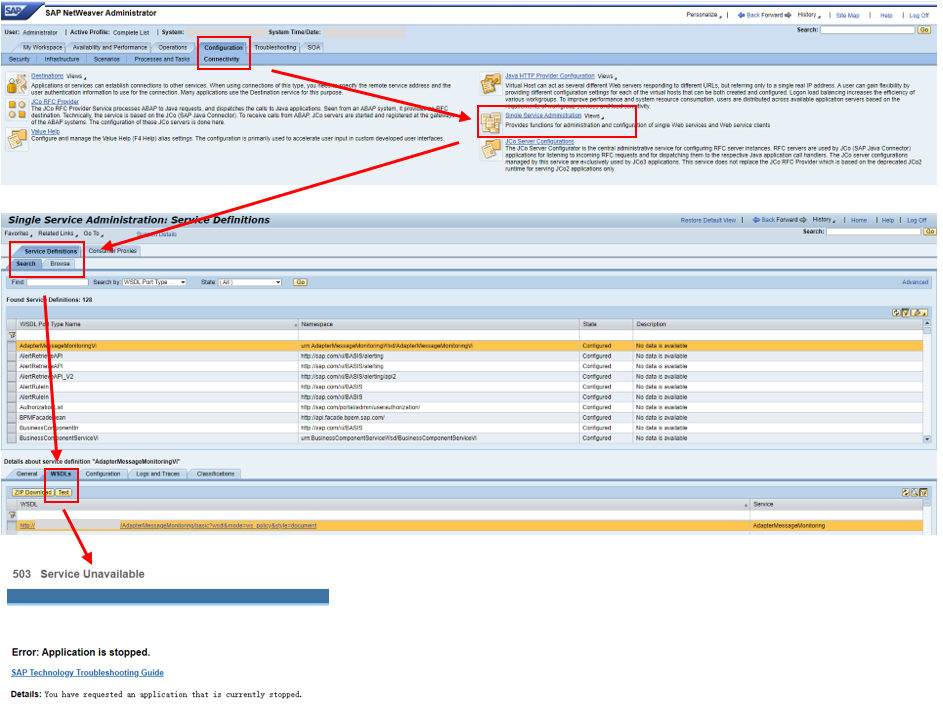Viewport: 943px width, 712px height.
Task: Select the AuthorizationList row selector
Action: (x=11, y=407)
